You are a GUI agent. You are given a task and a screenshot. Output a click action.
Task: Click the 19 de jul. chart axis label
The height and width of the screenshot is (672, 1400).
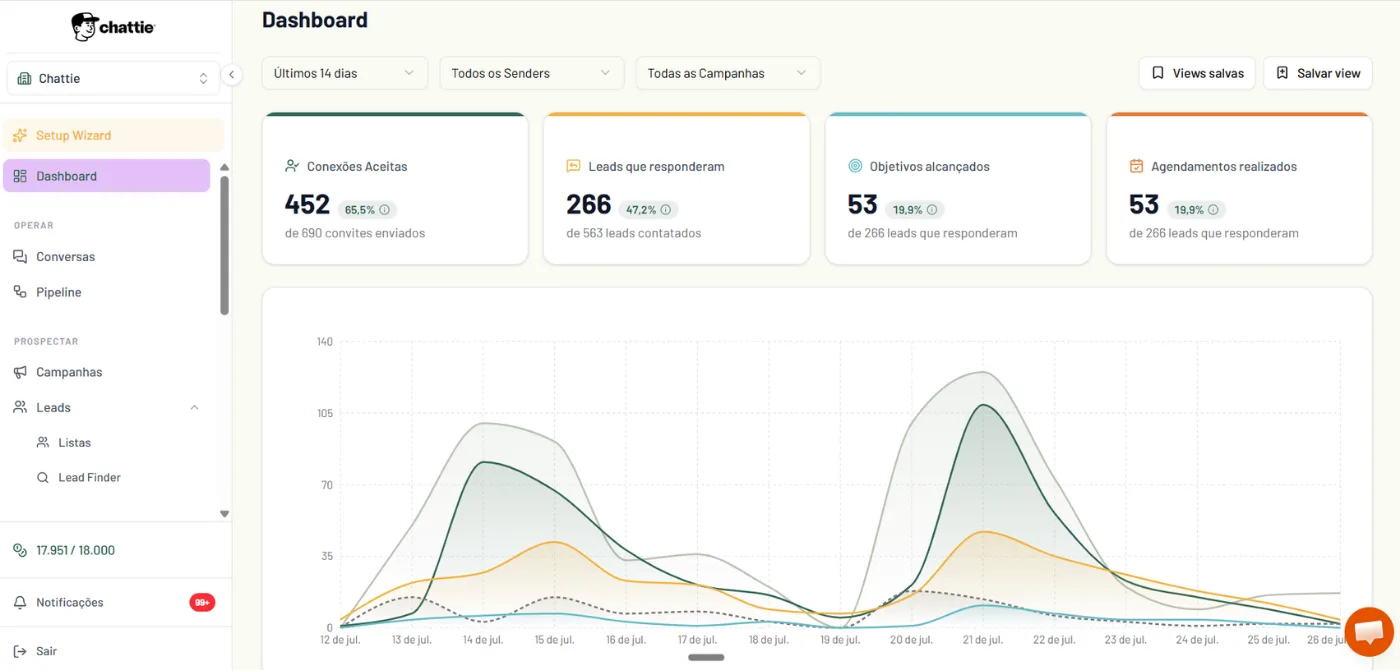840,640
